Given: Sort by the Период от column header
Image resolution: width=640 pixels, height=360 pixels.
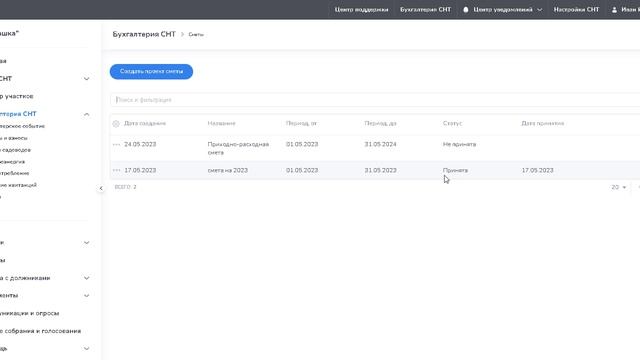Looking at the screenshot, I should [x=301, y=123].
